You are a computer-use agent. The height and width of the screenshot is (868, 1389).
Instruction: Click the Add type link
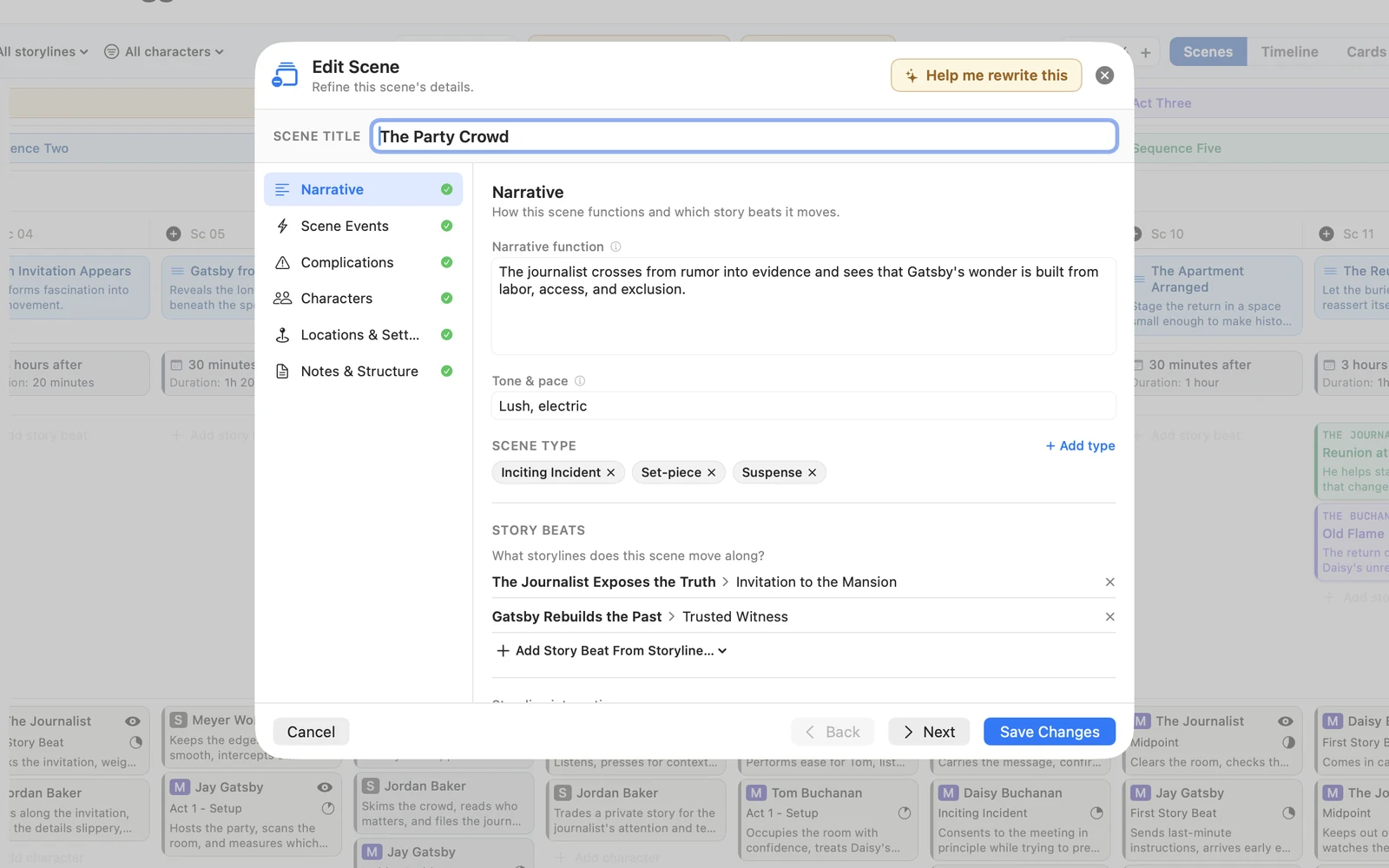[1080, 446]
